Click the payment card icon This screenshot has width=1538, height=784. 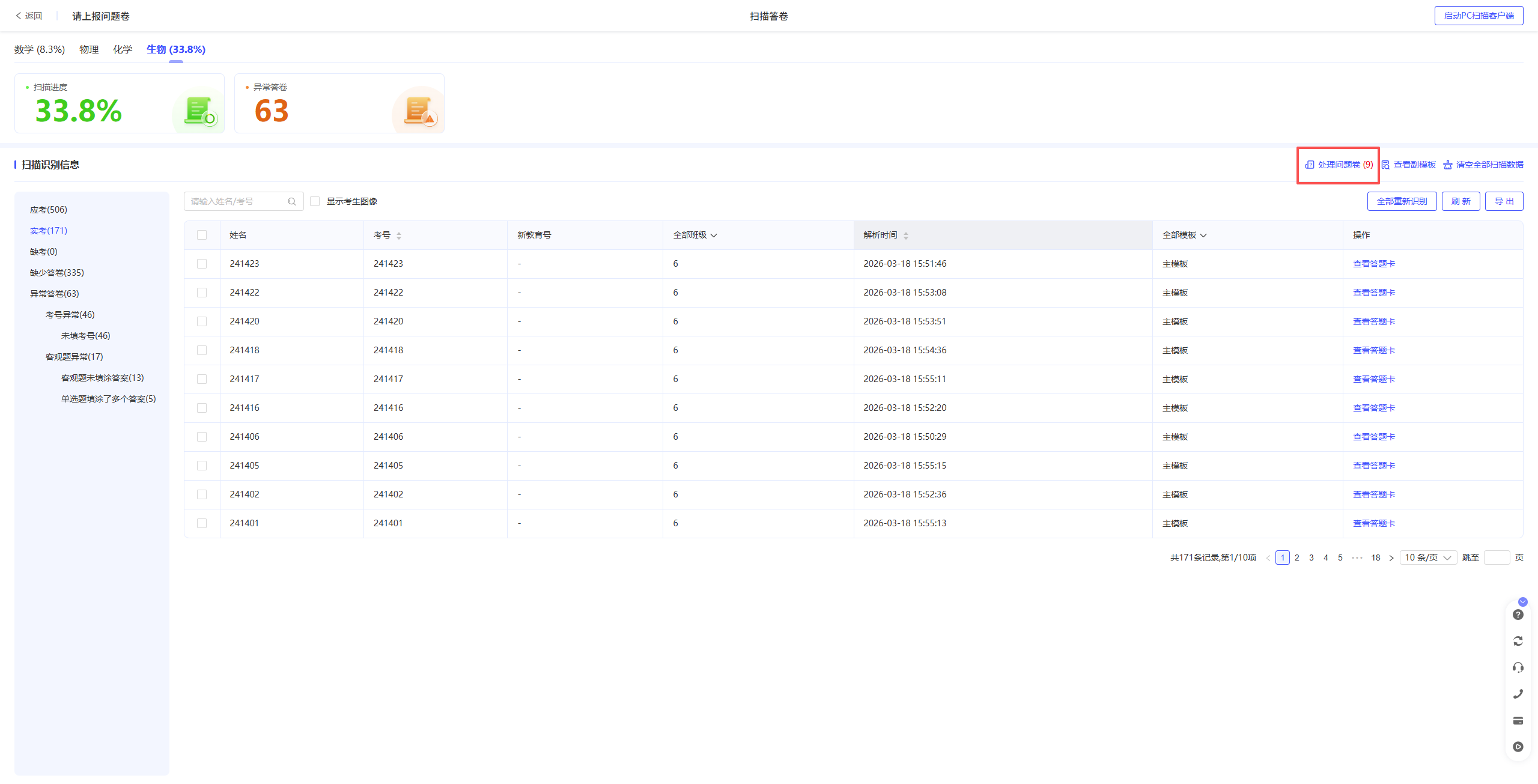coord(1518,720)
